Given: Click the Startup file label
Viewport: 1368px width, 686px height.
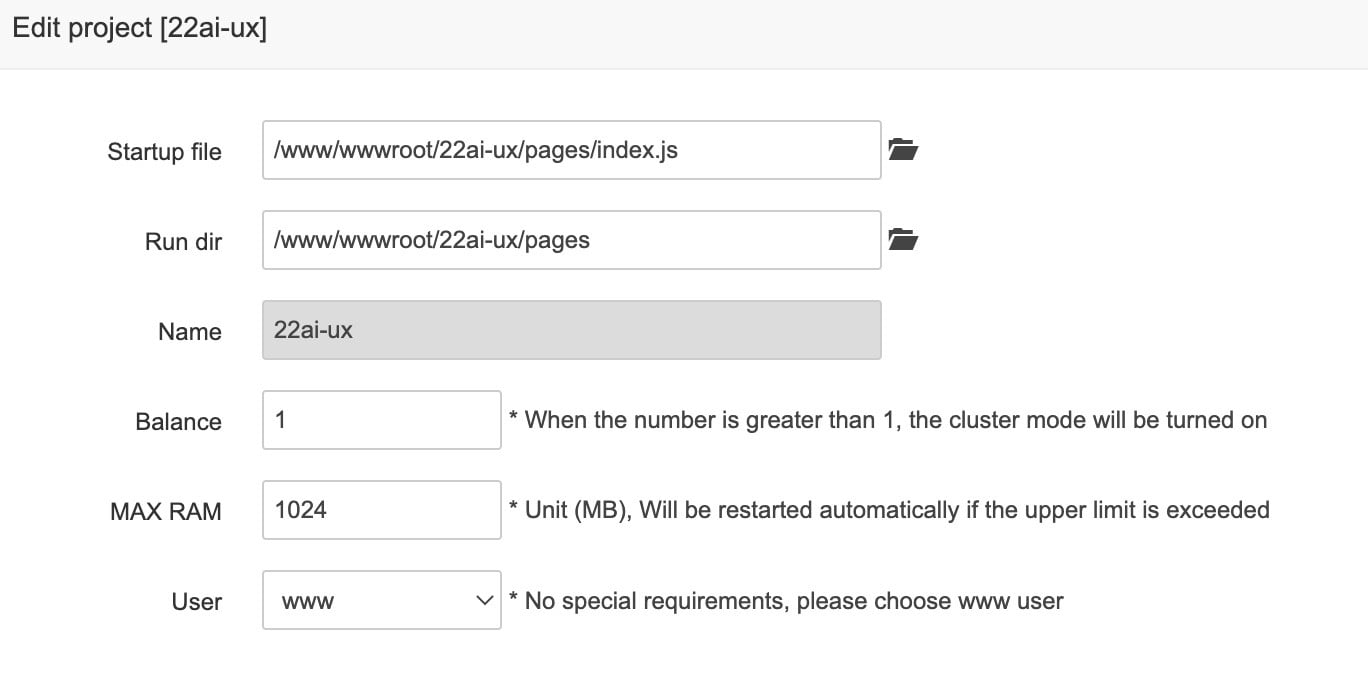Looking at the screenshot, I should (x=164, y=152).
